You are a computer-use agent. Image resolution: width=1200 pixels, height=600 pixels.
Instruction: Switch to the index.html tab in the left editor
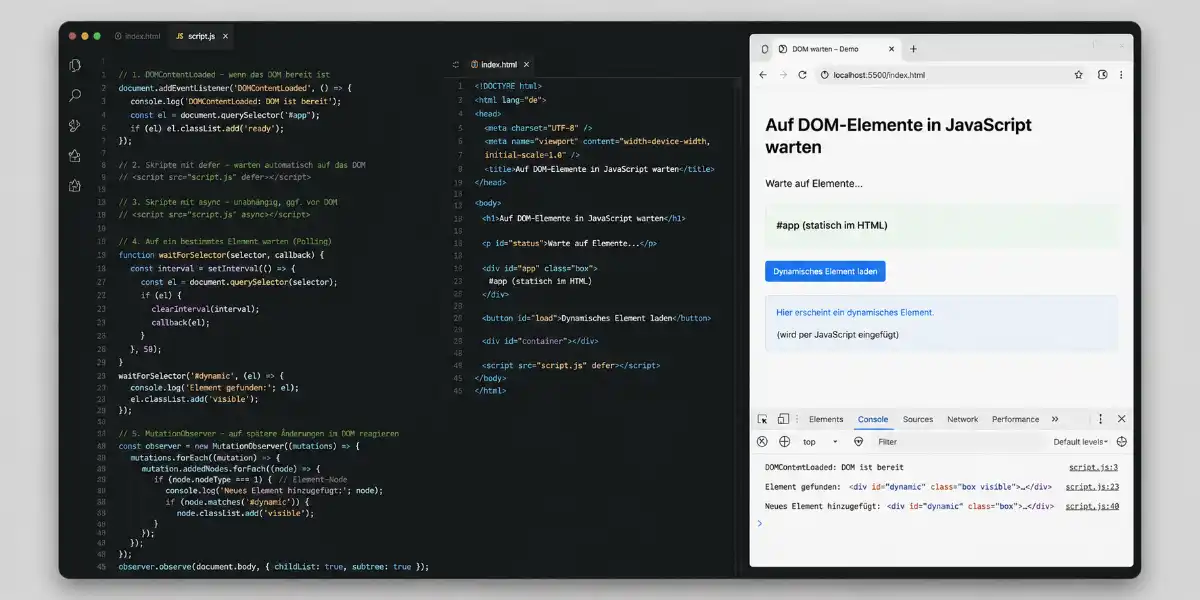[x=137, y=36]
